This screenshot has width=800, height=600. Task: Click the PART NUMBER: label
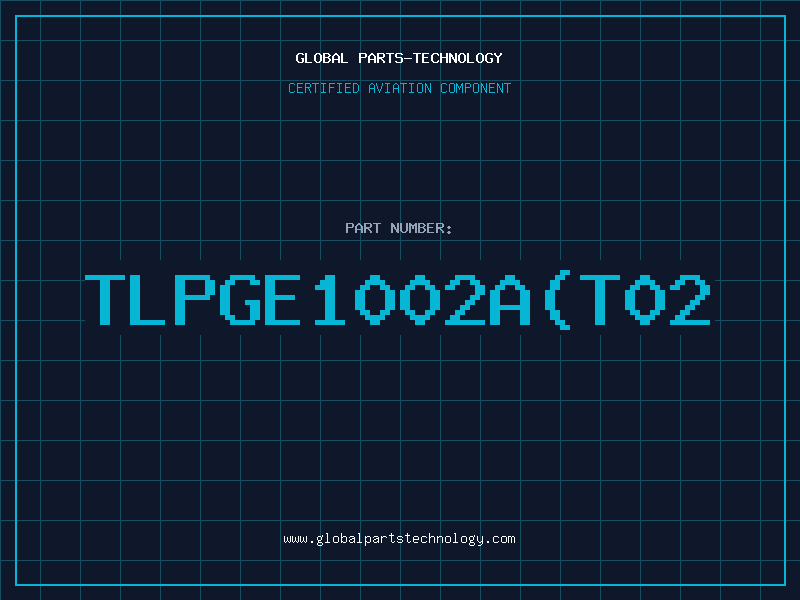pos(399,228)
